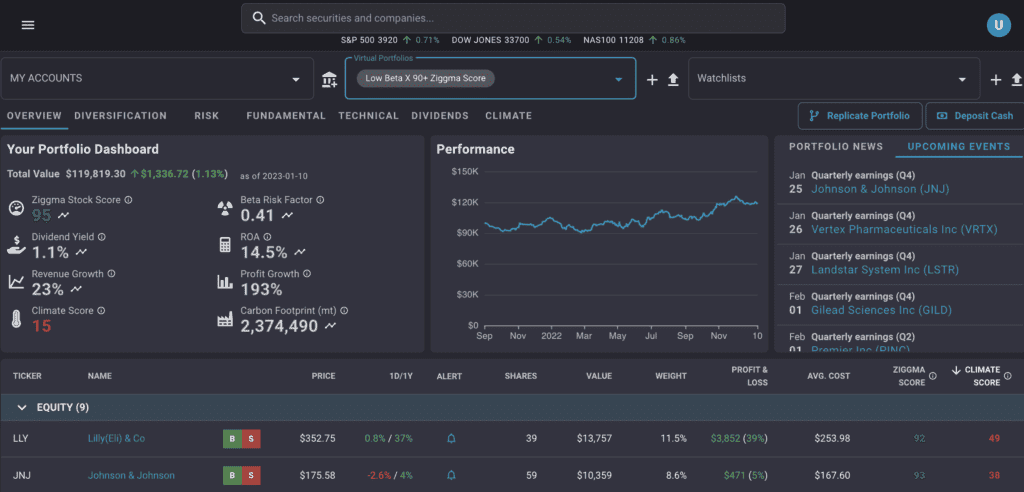
Task: Open the Watchlists dropdown
Action: [x=834, y=78]
